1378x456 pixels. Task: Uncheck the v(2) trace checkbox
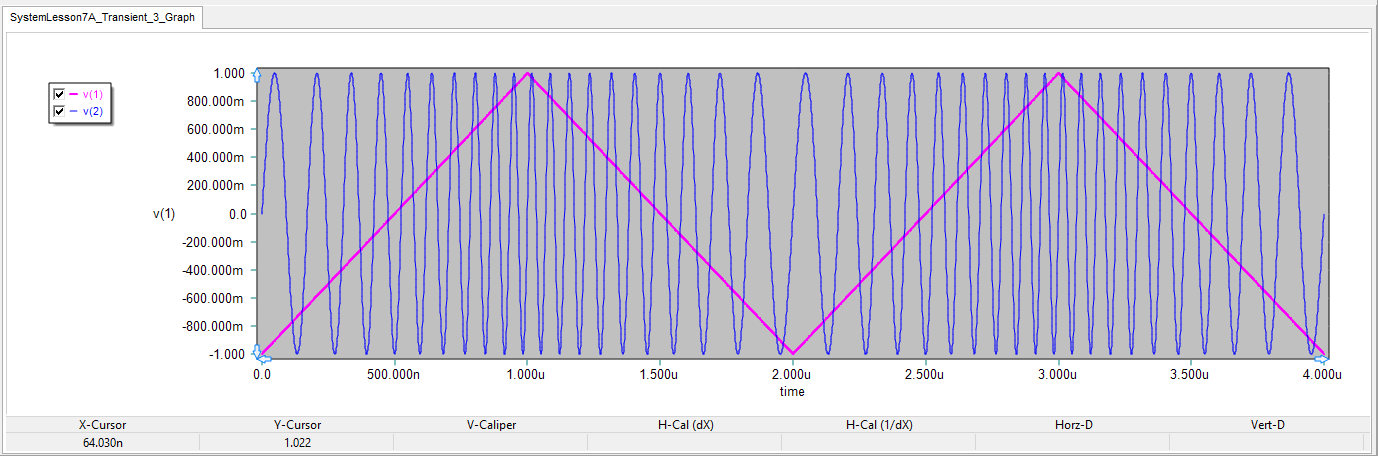click(59, 110)
